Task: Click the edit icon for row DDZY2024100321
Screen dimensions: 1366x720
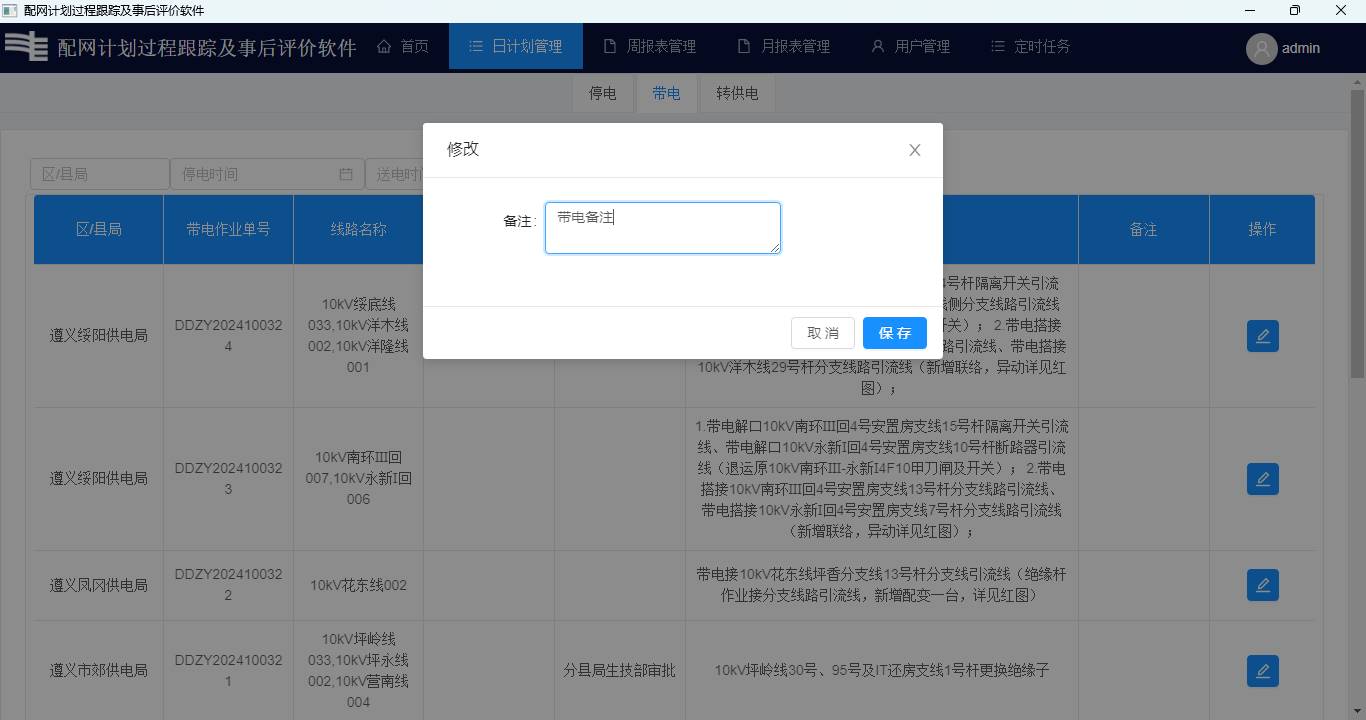Action: pyautogui.click(x=1262, y=670)
